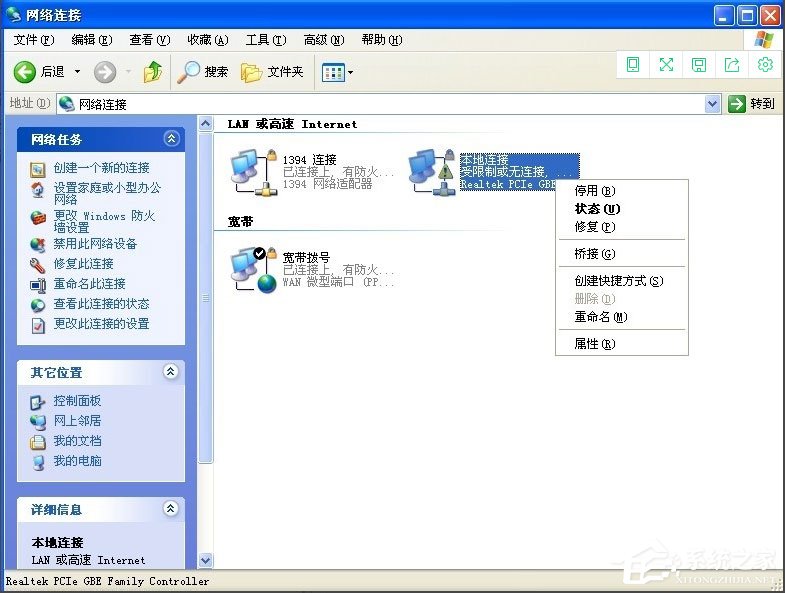The height and width of the screenshot is (593, 785).
Task: Collapse the 详细信息 panel
Action: point(171,509)
